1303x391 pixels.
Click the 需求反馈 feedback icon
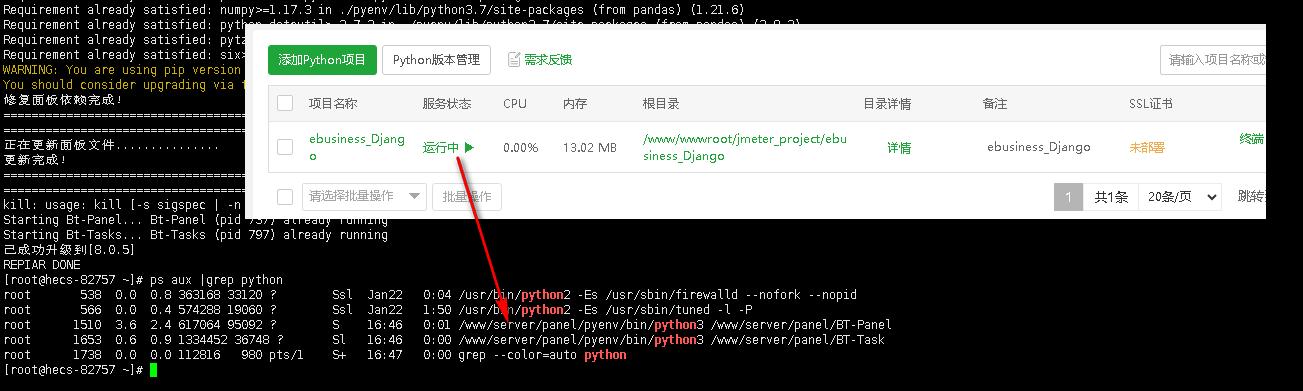514,60
